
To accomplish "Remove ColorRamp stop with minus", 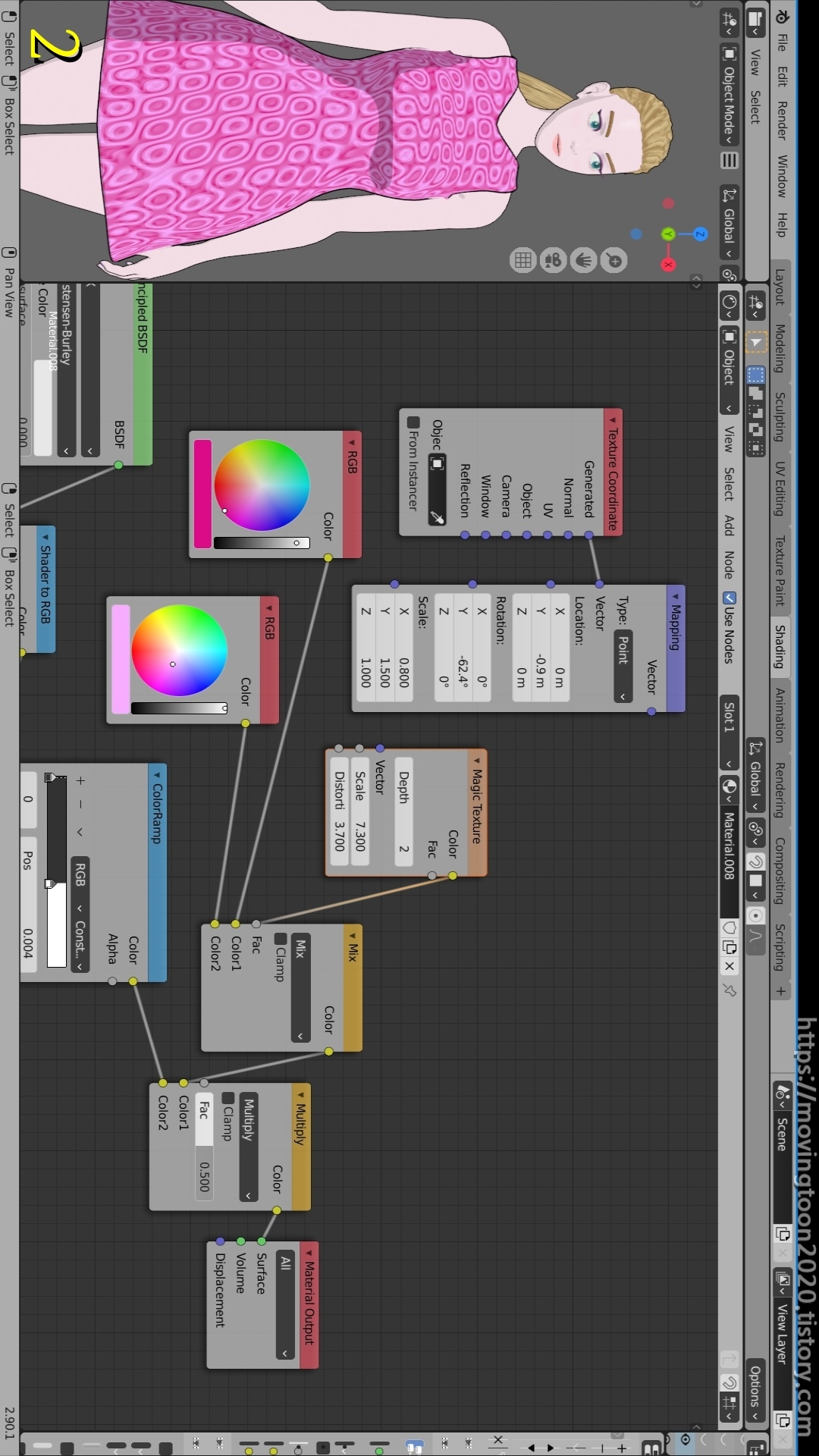I will point(80,805).
